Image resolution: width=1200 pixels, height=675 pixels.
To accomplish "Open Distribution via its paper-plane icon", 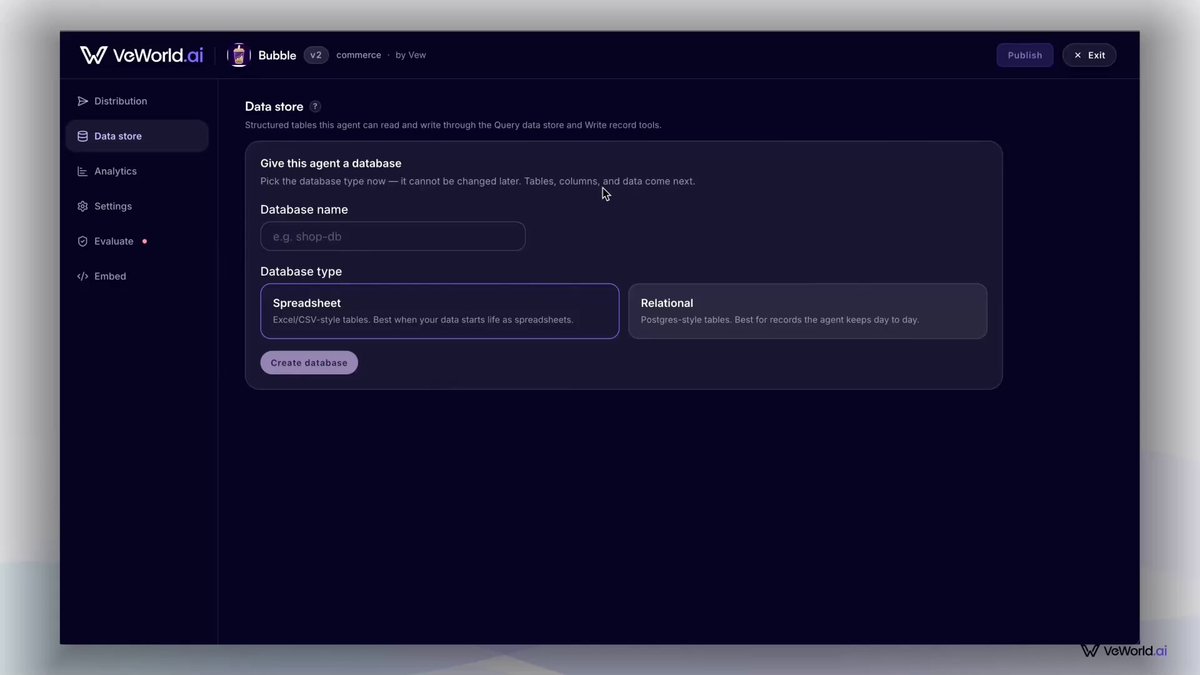I will pyautogui.click(x=83, y=101).
